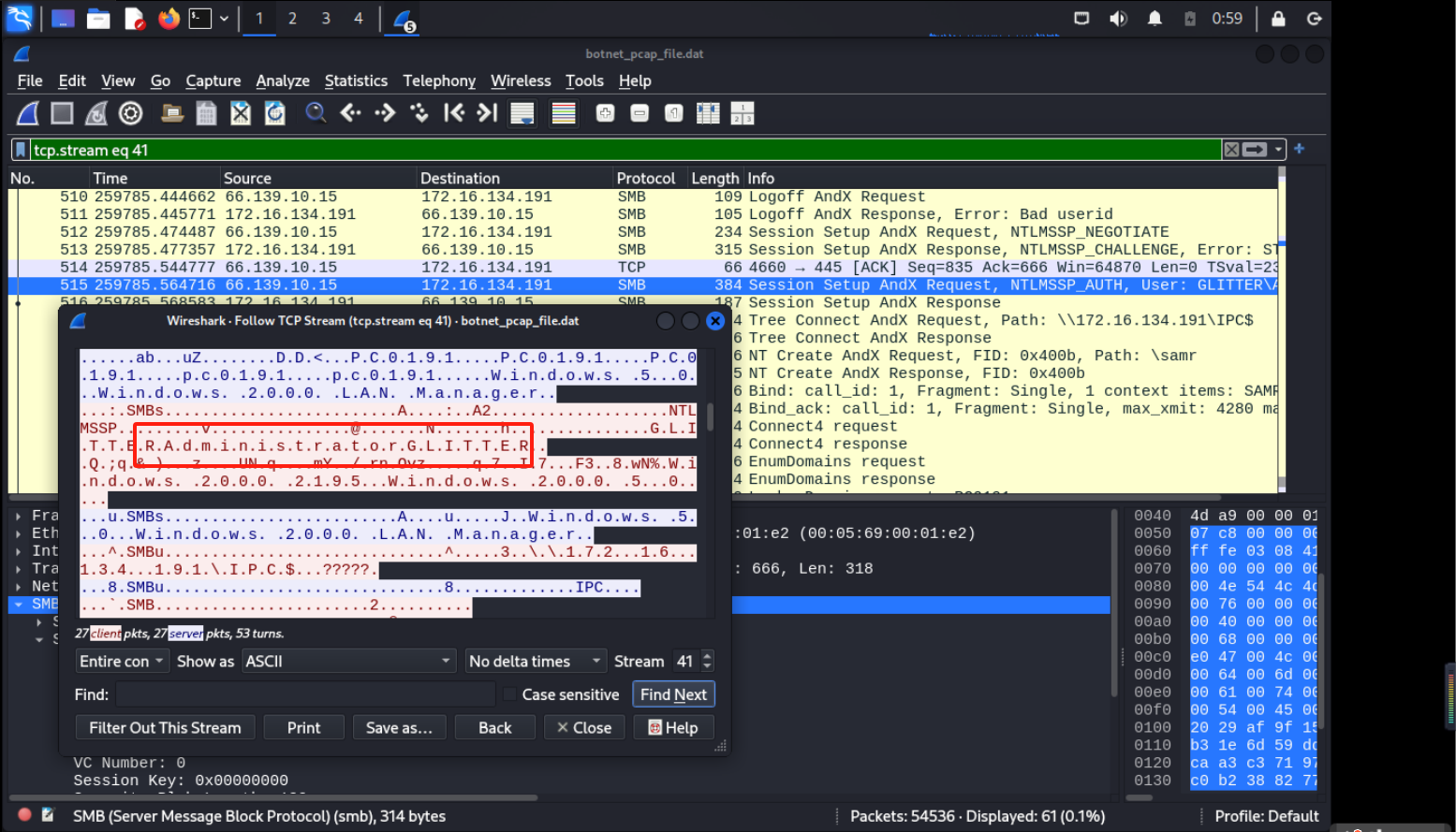
Task: Select packet 513 Session Setup AndX Response
Action: [643, 250]
